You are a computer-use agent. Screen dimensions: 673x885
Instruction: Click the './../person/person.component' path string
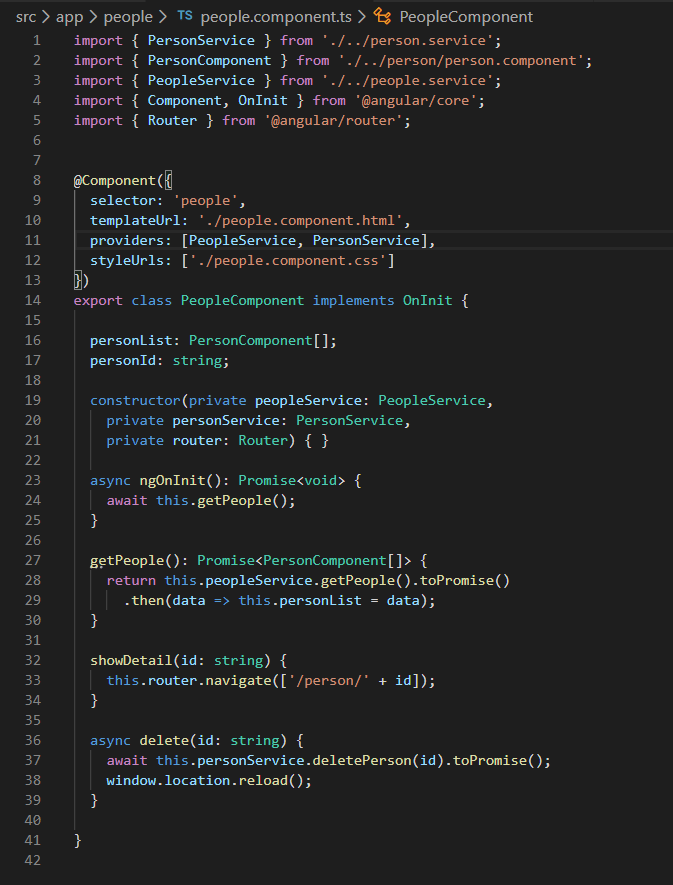click(461, 60)
